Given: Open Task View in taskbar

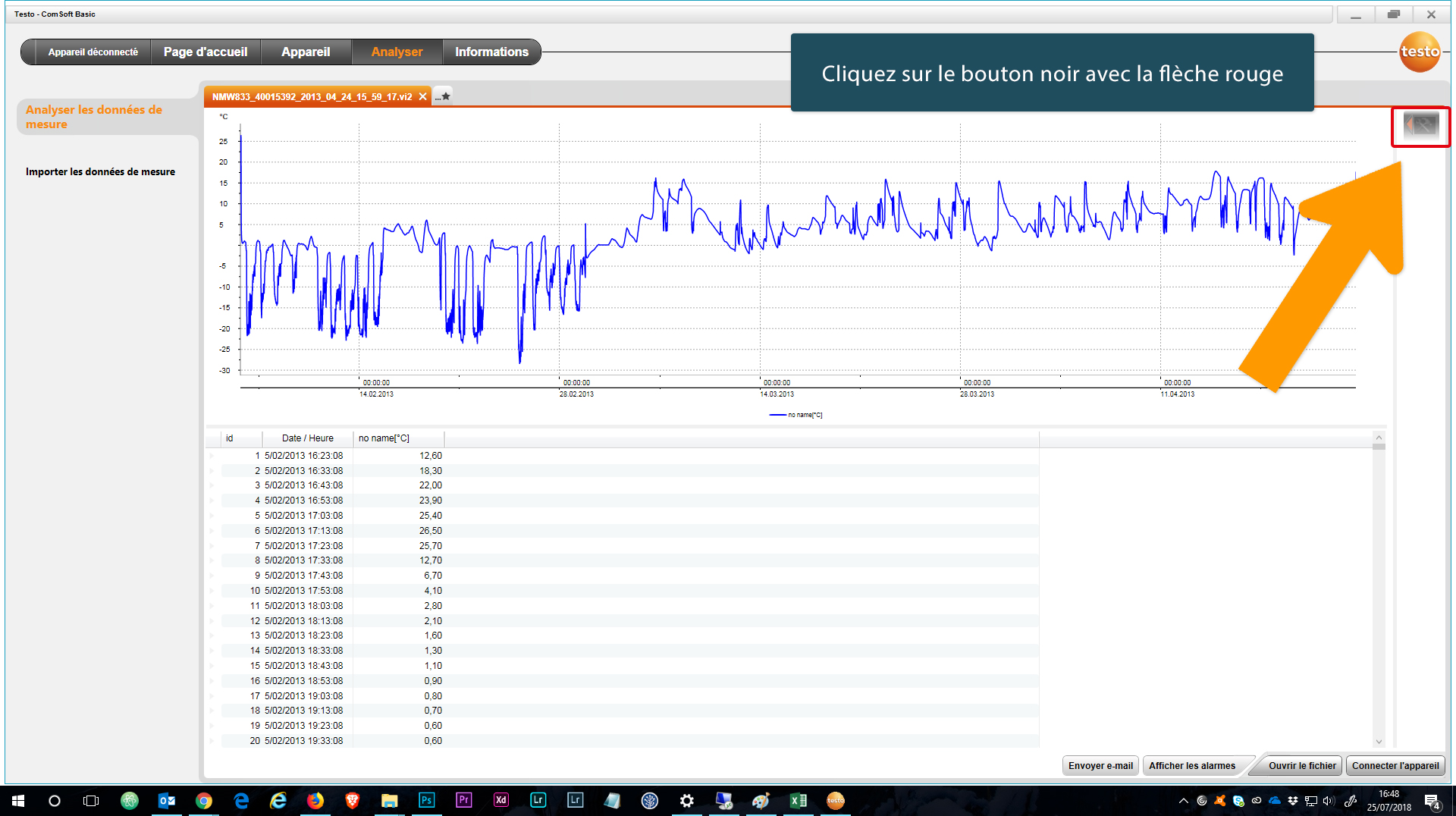Looking at the screenshot, I should [91, 801].
